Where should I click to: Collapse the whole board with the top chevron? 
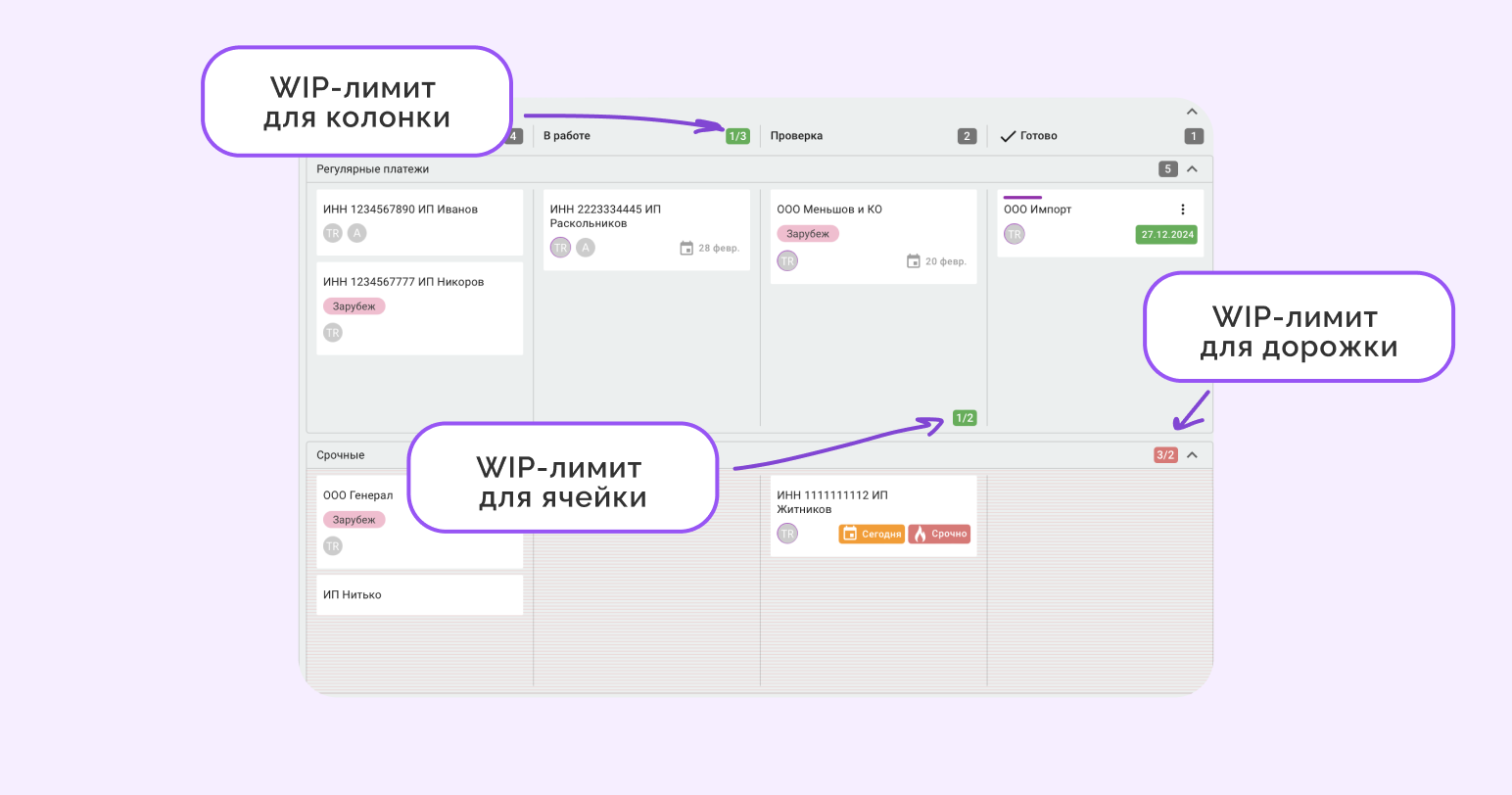point(1192,111)
